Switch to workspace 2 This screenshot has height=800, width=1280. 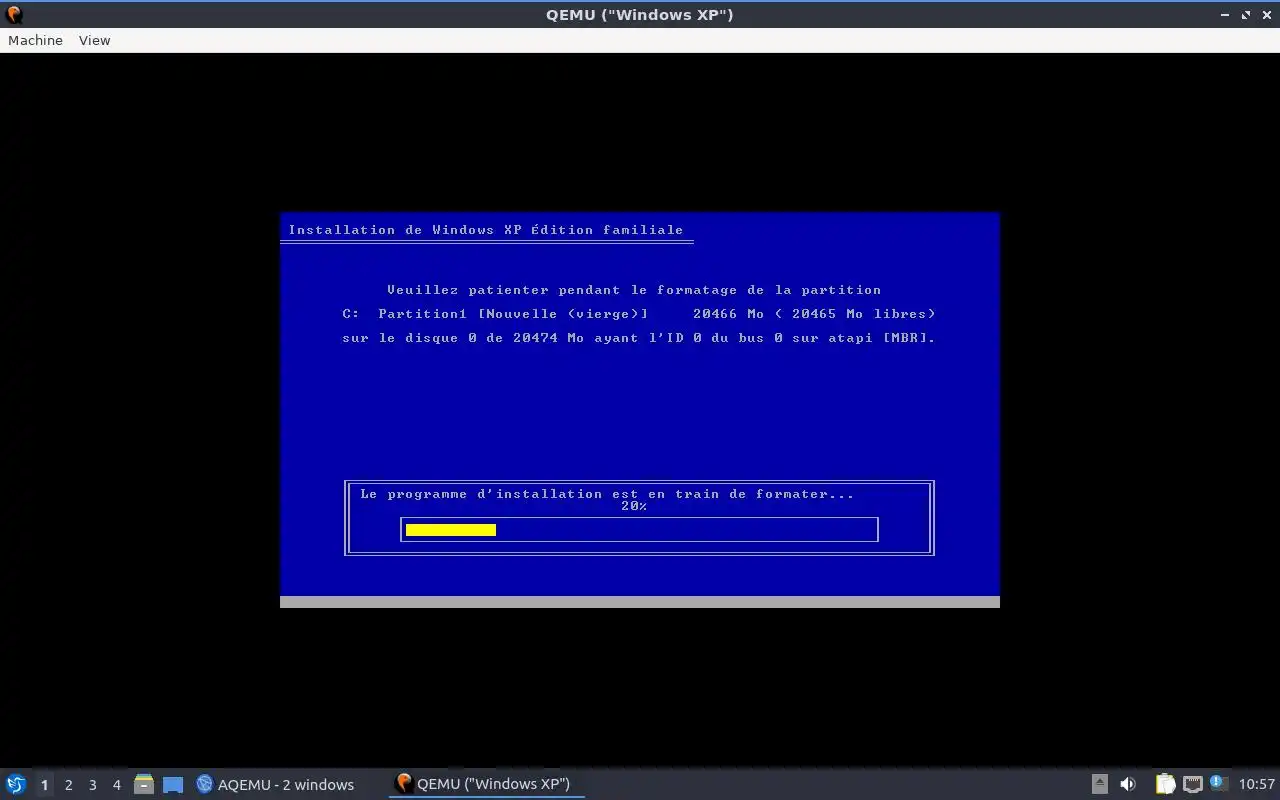click(x=68, y=784)
